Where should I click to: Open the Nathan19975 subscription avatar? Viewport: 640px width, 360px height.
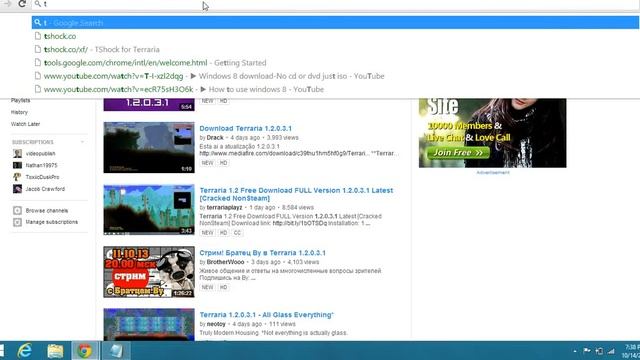tap(17, 165)
